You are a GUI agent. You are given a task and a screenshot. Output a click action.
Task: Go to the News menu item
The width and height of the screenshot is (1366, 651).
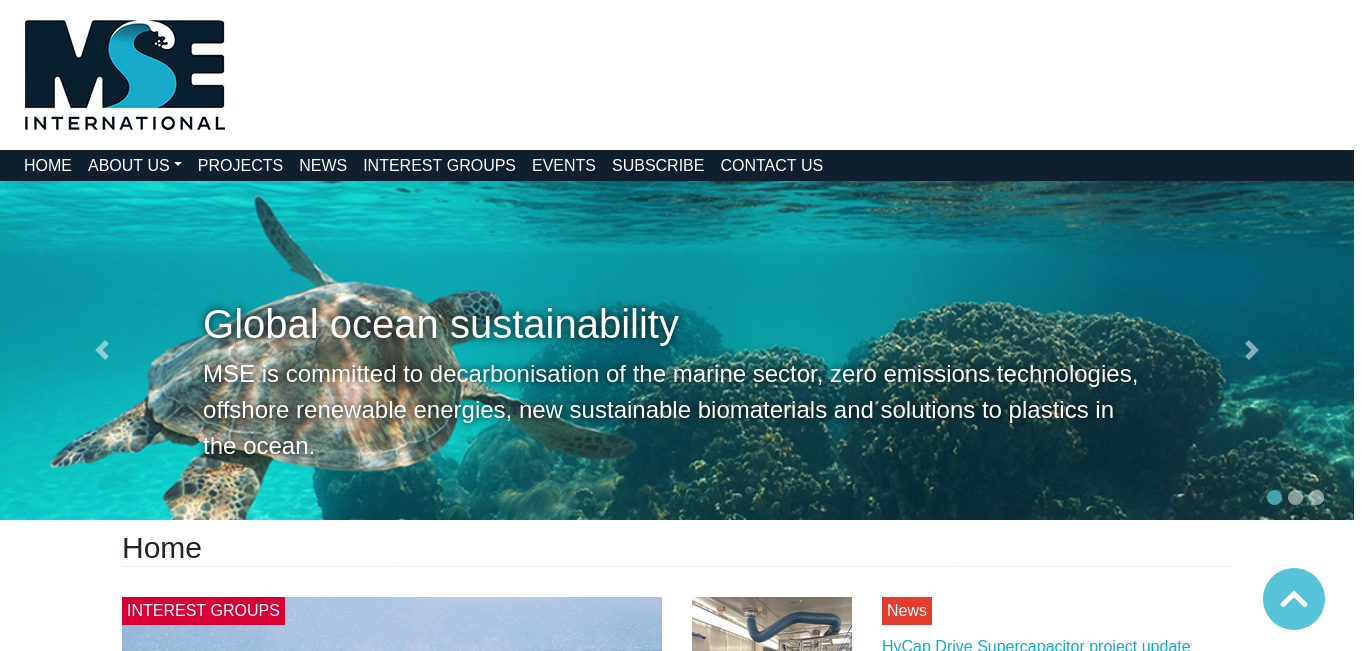323,166
